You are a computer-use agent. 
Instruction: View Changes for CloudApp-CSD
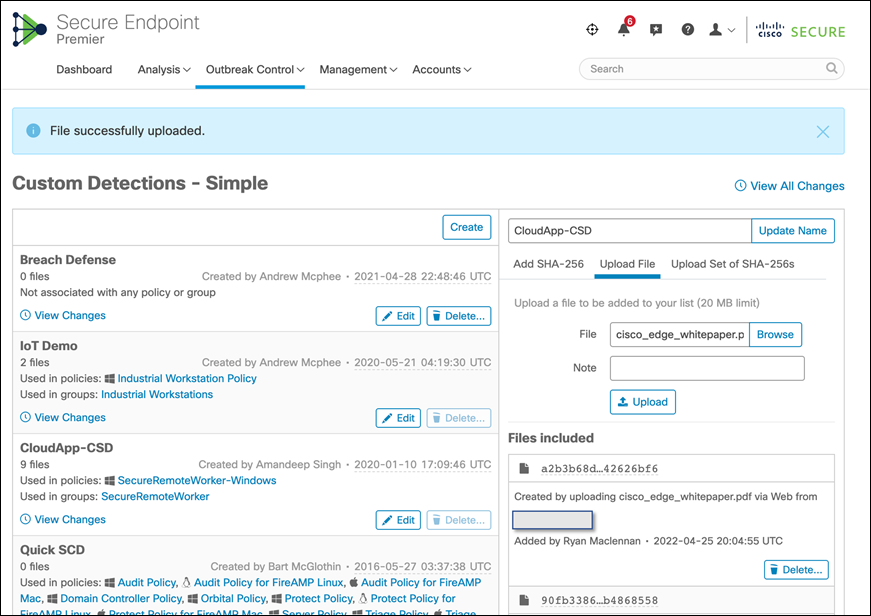pyautogui.click(x=70, y=519)
